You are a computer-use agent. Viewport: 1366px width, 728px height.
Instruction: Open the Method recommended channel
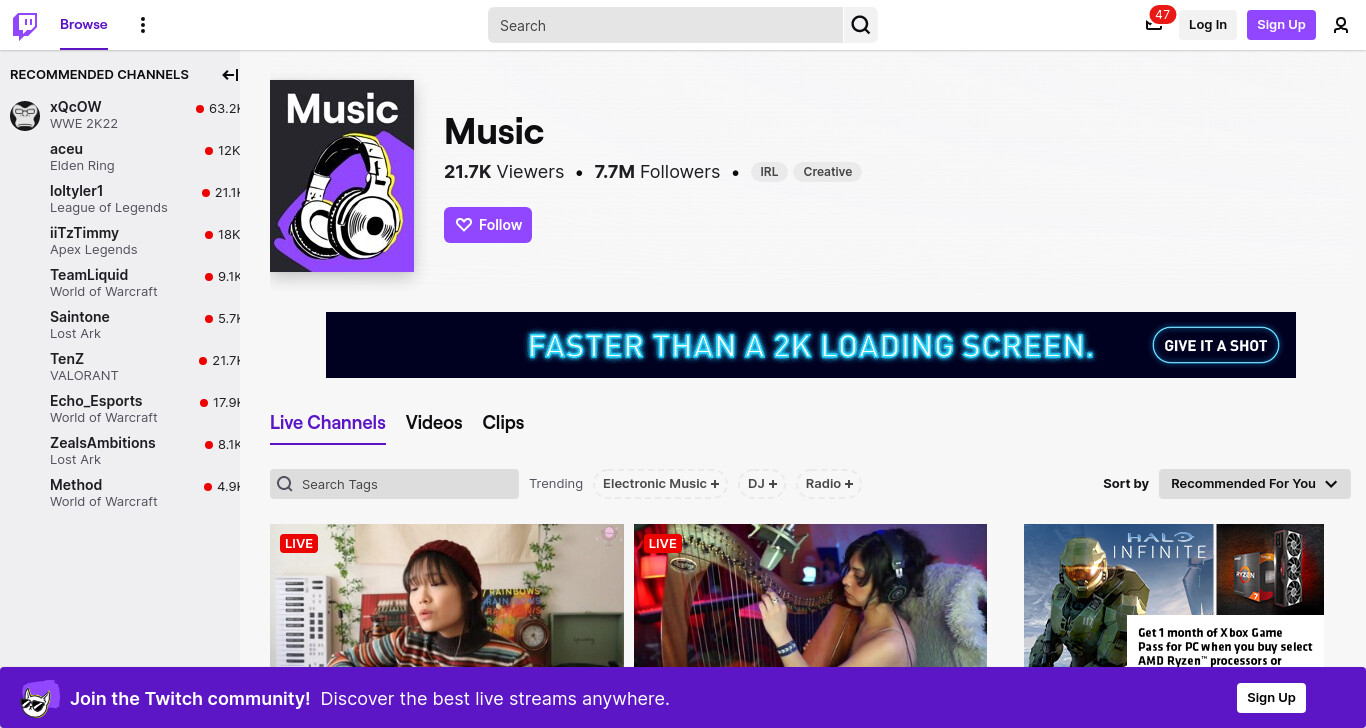(120, 493)
